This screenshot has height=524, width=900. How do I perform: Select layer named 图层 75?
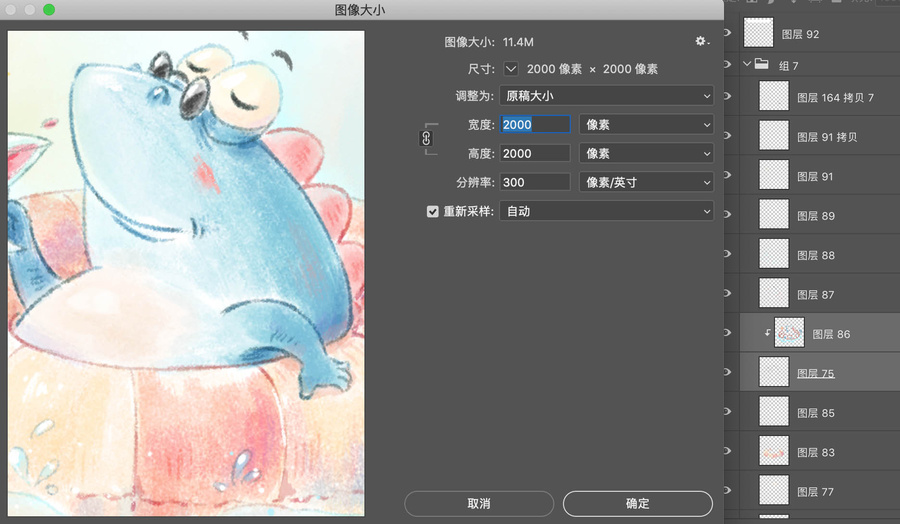[x=816, y=374]
